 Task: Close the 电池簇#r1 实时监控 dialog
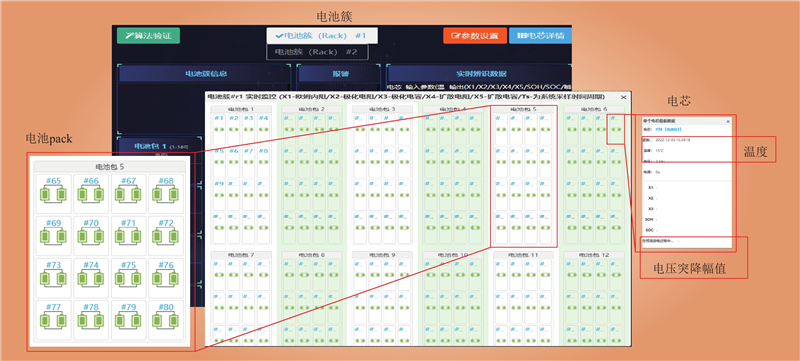(x=623, y=97)
